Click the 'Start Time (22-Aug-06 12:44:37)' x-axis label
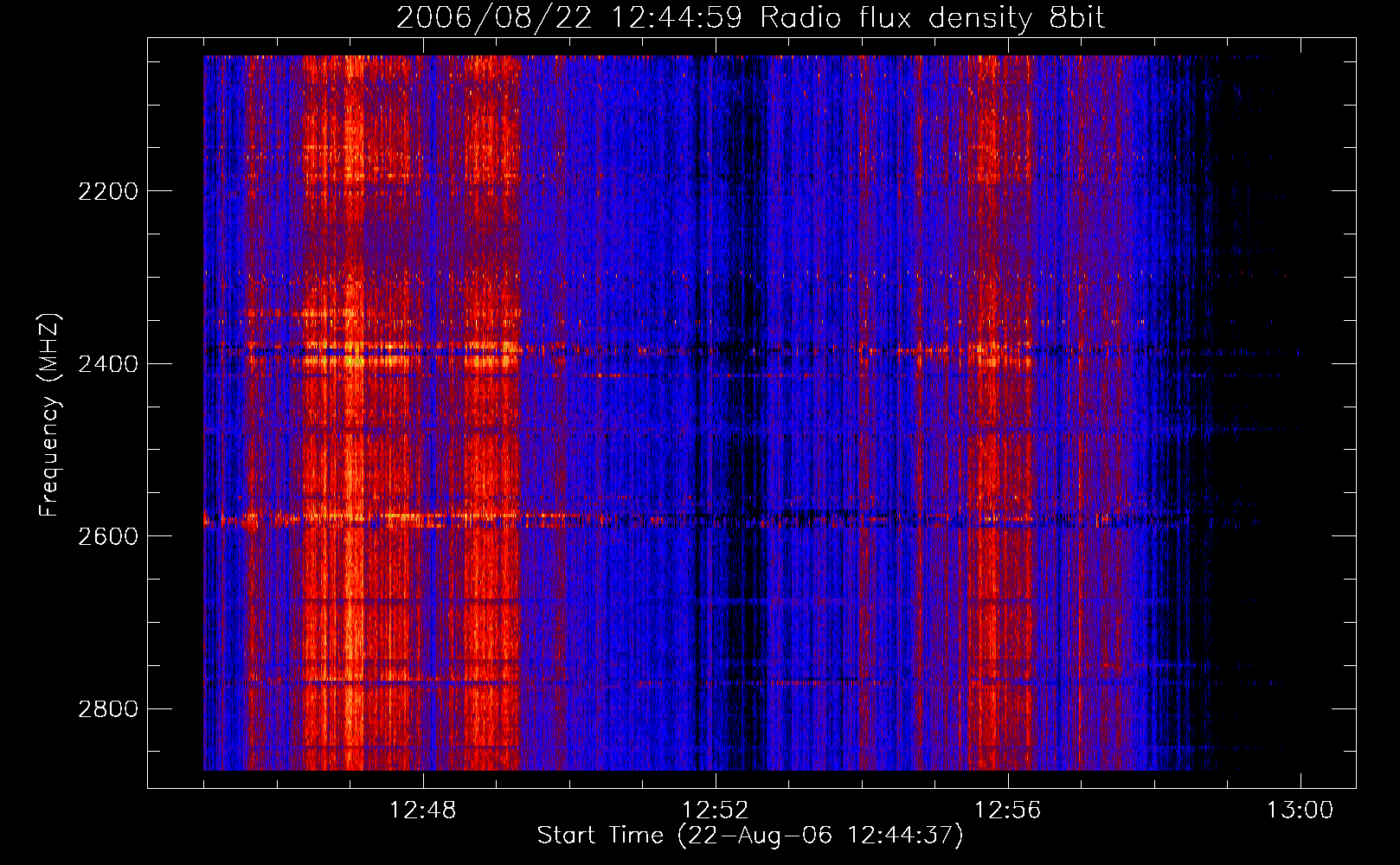 750,836
